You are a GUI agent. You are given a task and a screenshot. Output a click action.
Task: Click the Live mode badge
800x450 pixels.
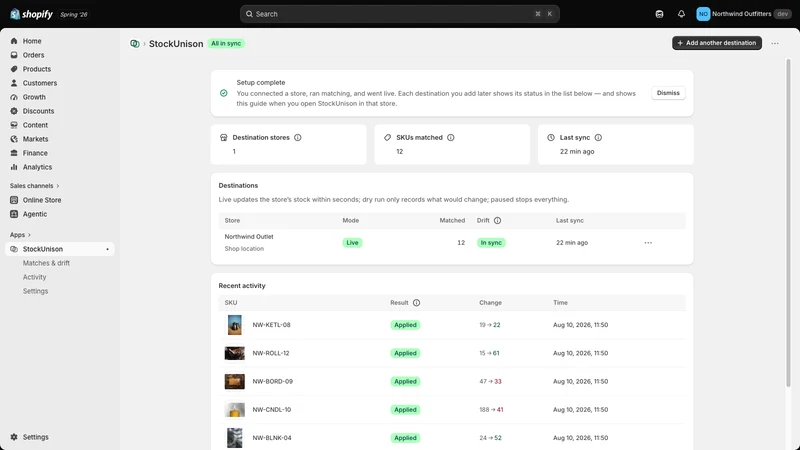click(x=352, y=243)
